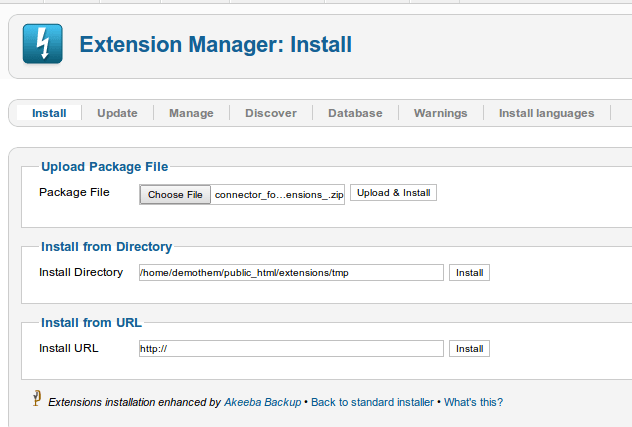632x427 pixels.
Task: Open the Akeeba Backup link
Action: click(x=261, y=402)
